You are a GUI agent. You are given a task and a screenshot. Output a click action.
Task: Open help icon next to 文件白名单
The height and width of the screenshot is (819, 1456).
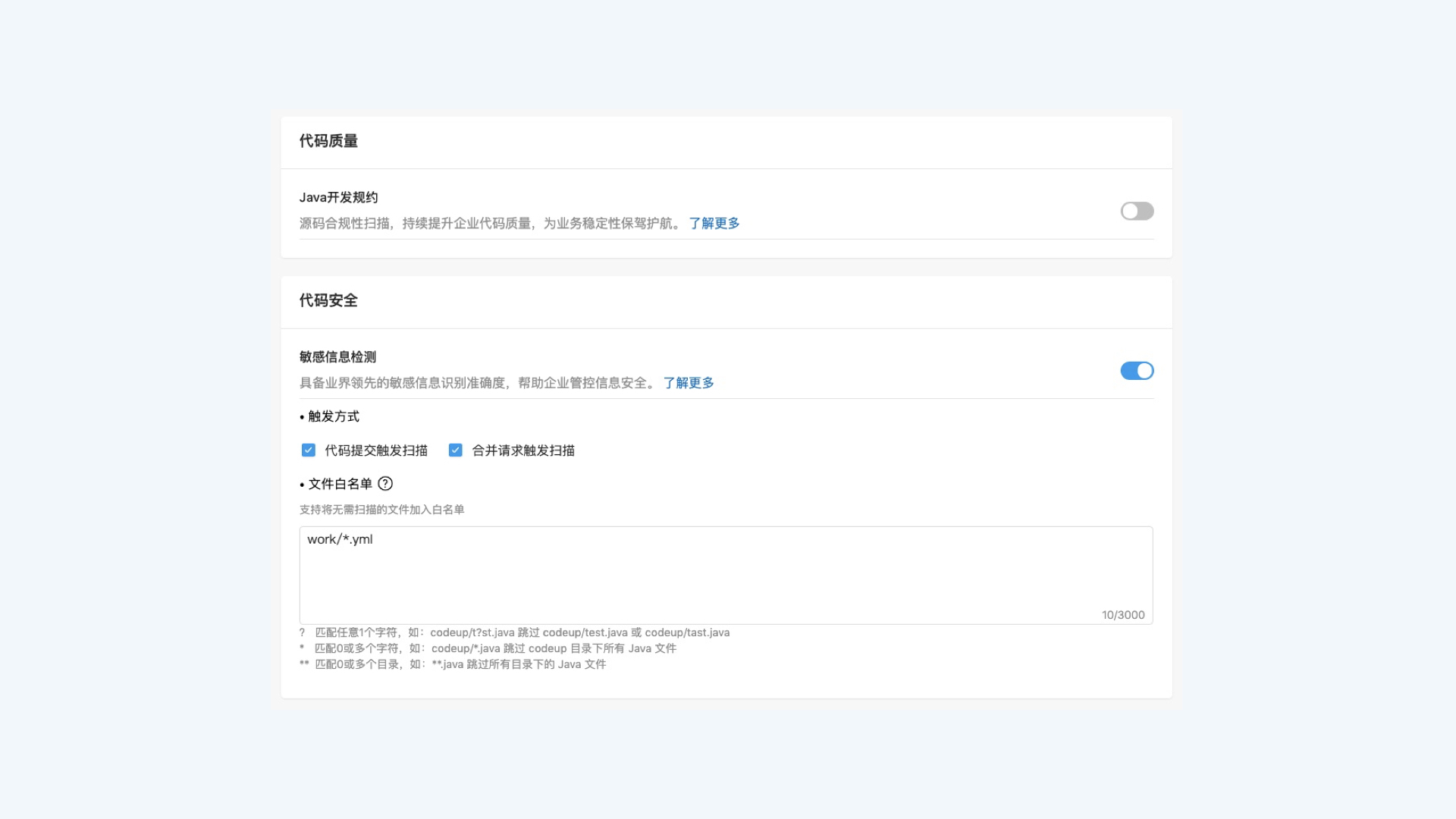385,484
